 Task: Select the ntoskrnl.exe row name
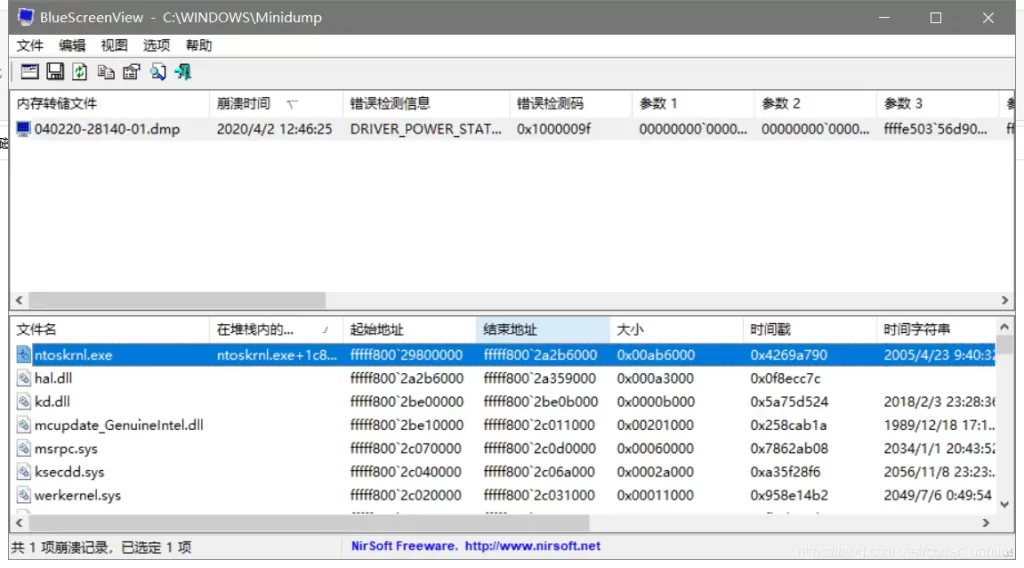click(73, 355)
